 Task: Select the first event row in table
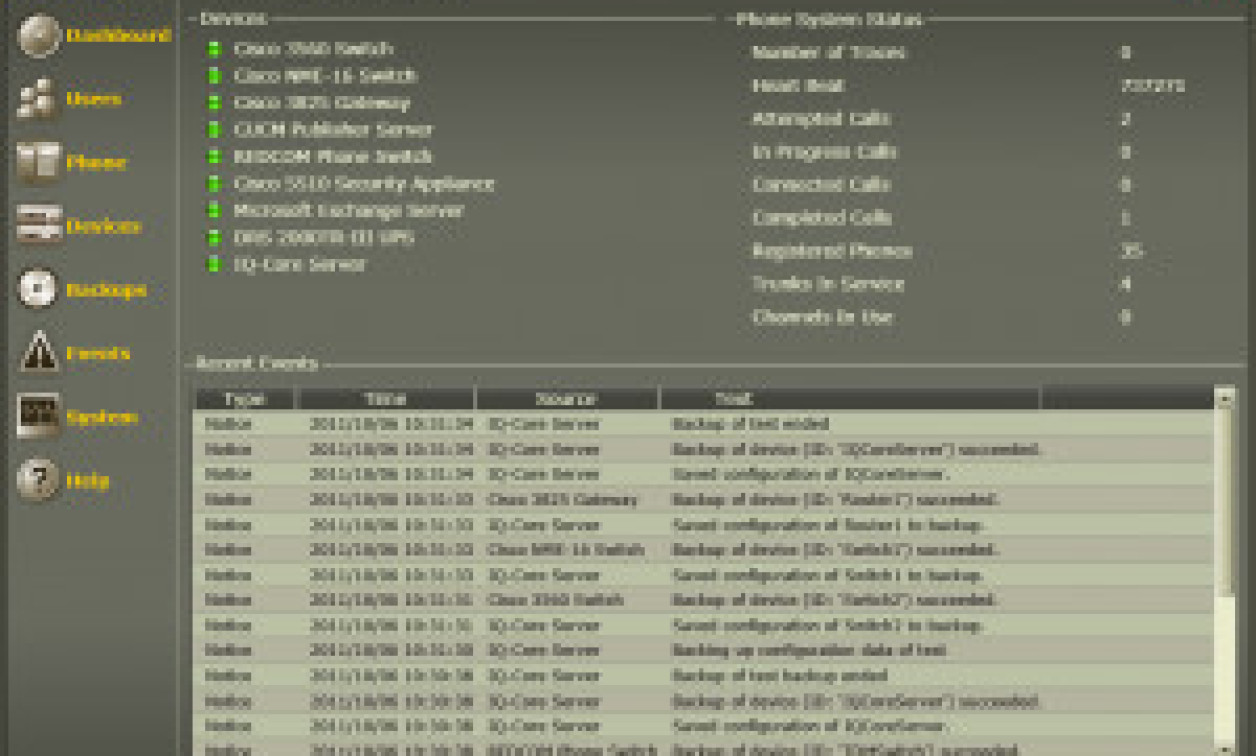tap(700, 424)
